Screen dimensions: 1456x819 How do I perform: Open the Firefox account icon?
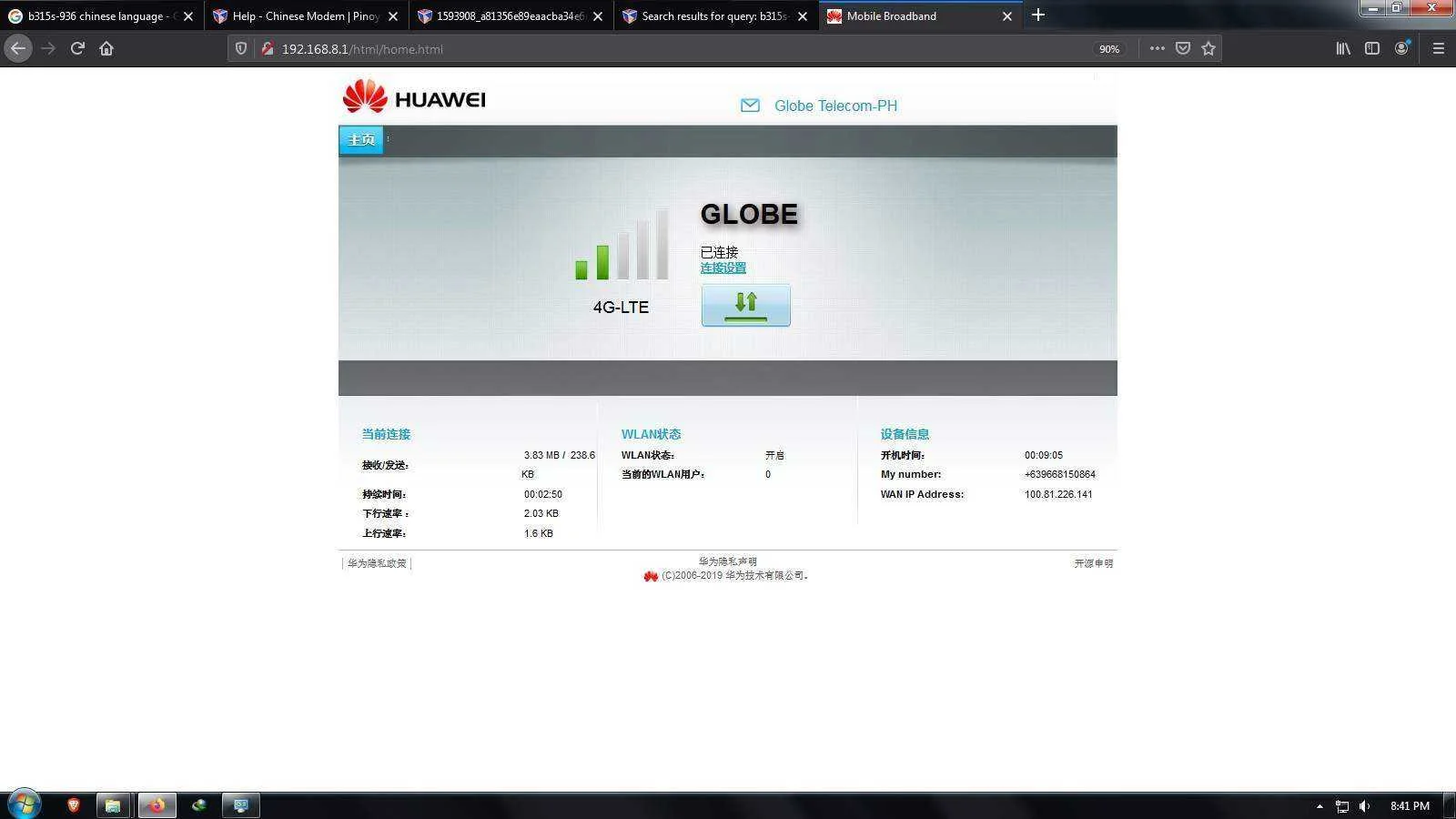click(x=1402, y=48)
